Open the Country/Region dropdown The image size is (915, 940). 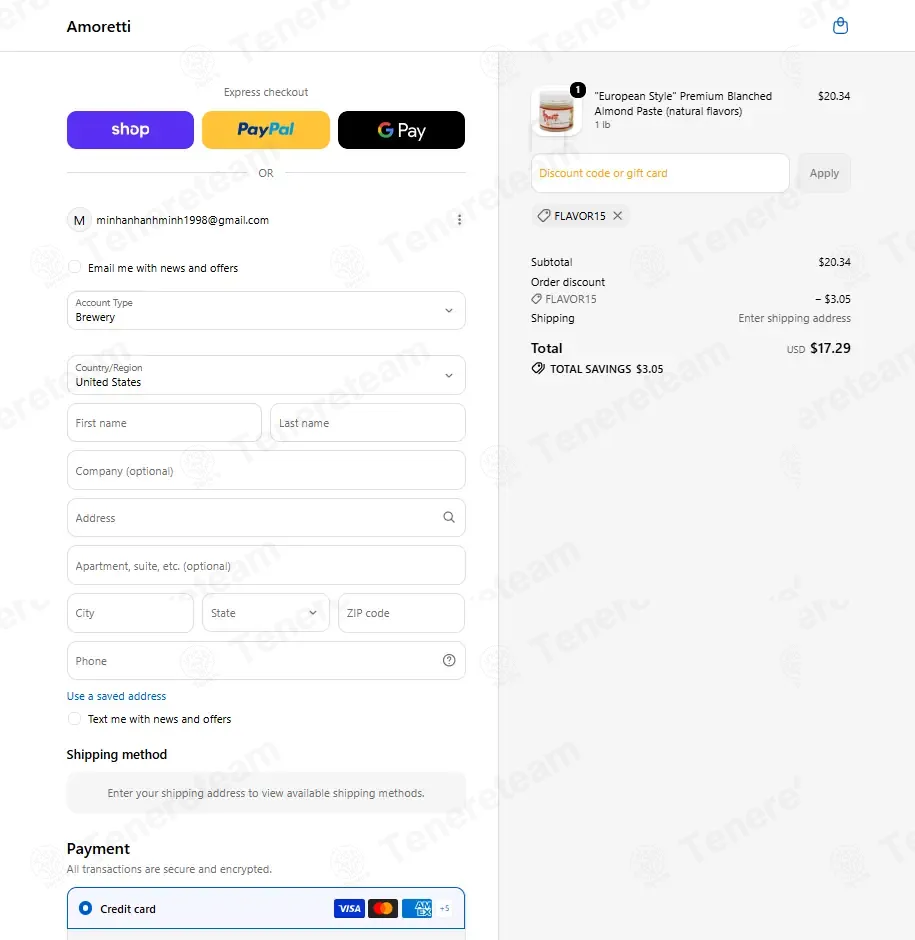point(266,375)
